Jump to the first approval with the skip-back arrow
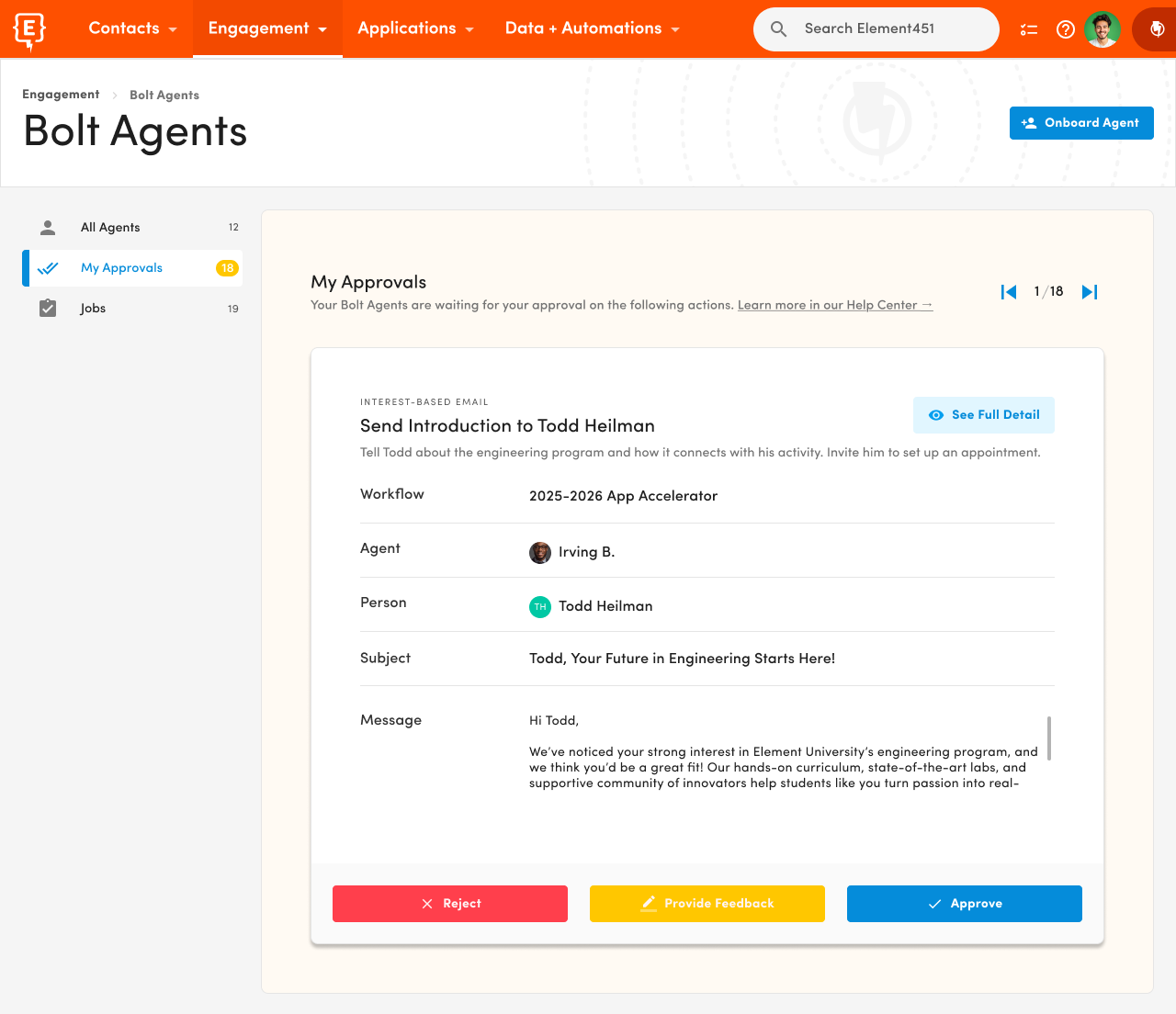1176x1014 pixels. coord(1008,291)
